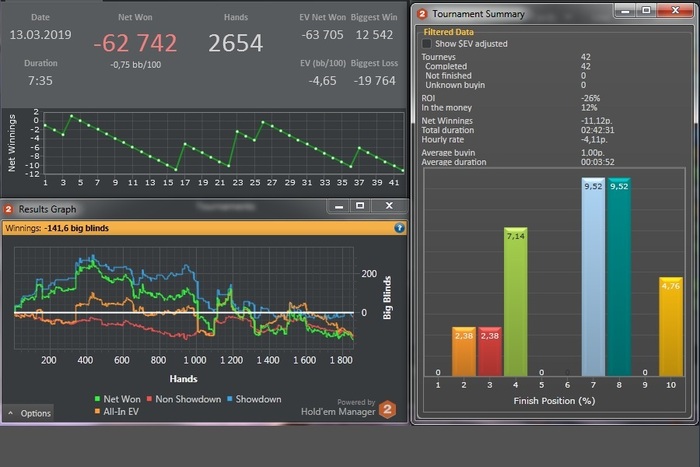The width and height of the screenshot is (700, 467).
Task: Maximize the Results Graph window
Action: coord(360,206)
